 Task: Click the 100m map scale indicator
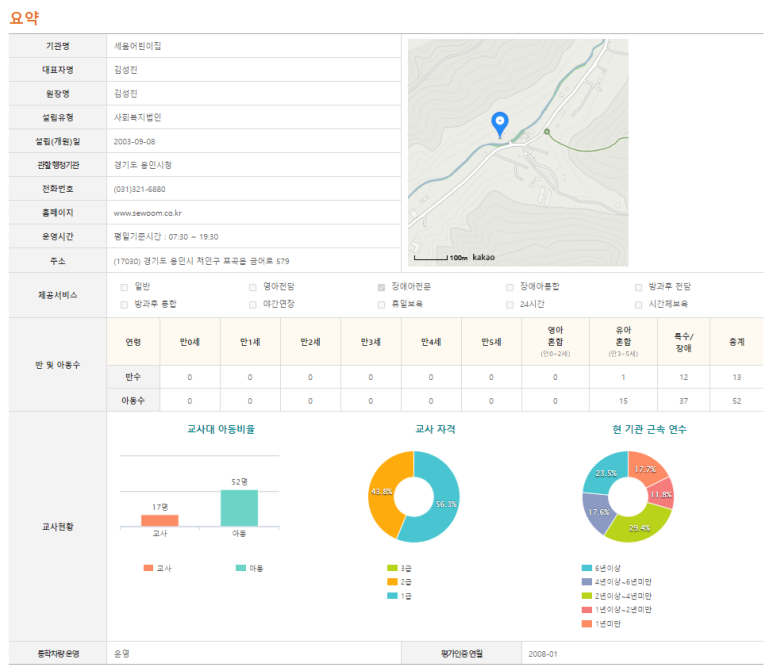tap(440, 257)
